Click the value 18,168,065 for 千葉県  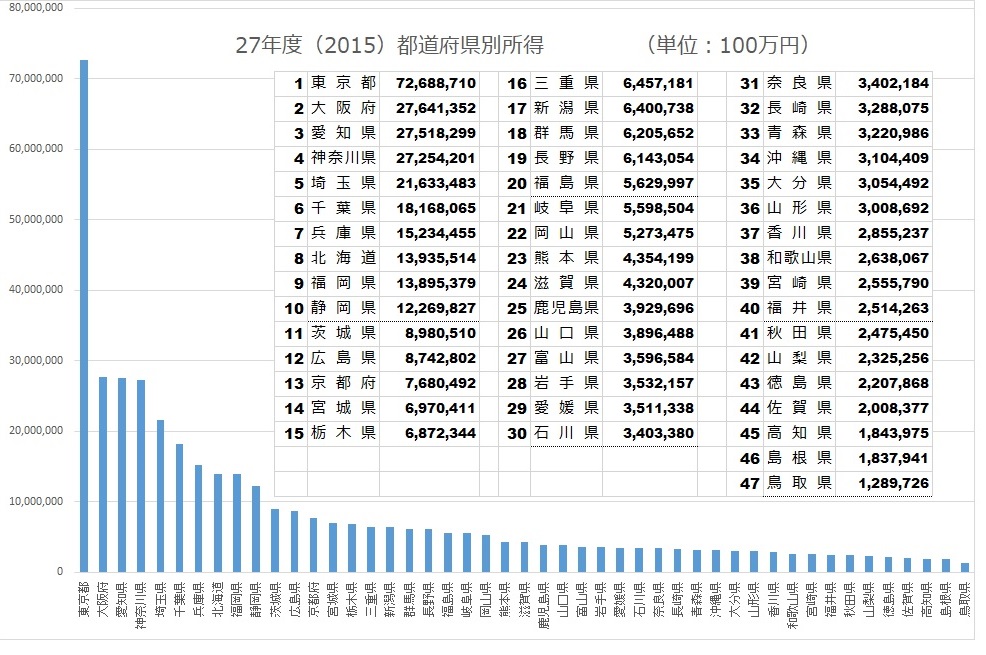(436, 208)
